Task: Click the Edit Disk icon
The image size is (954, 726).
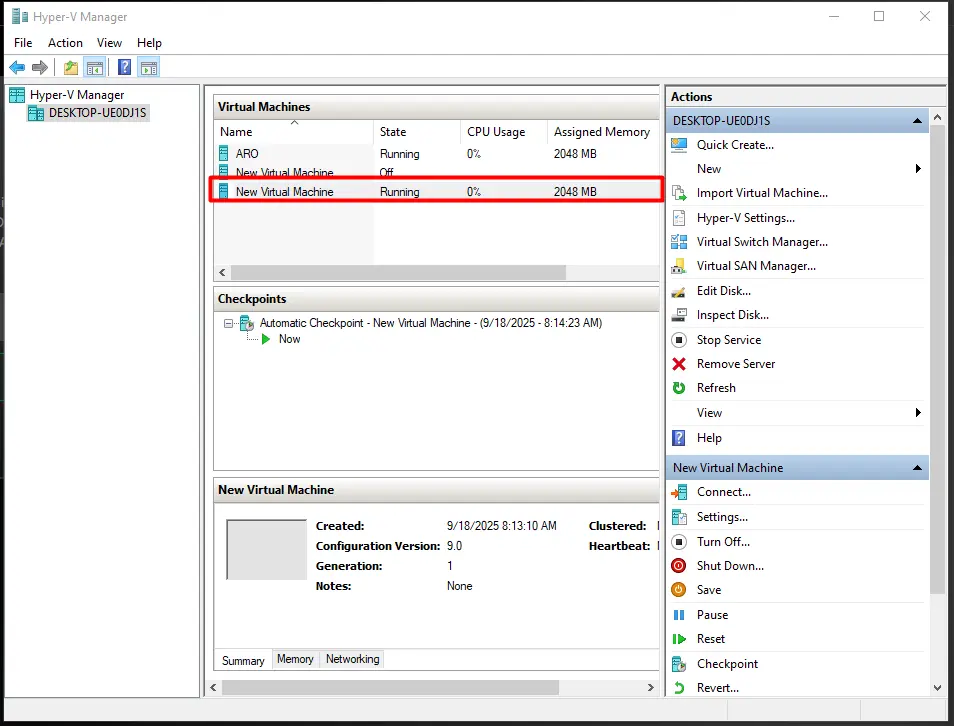Action: click(679, 291)
